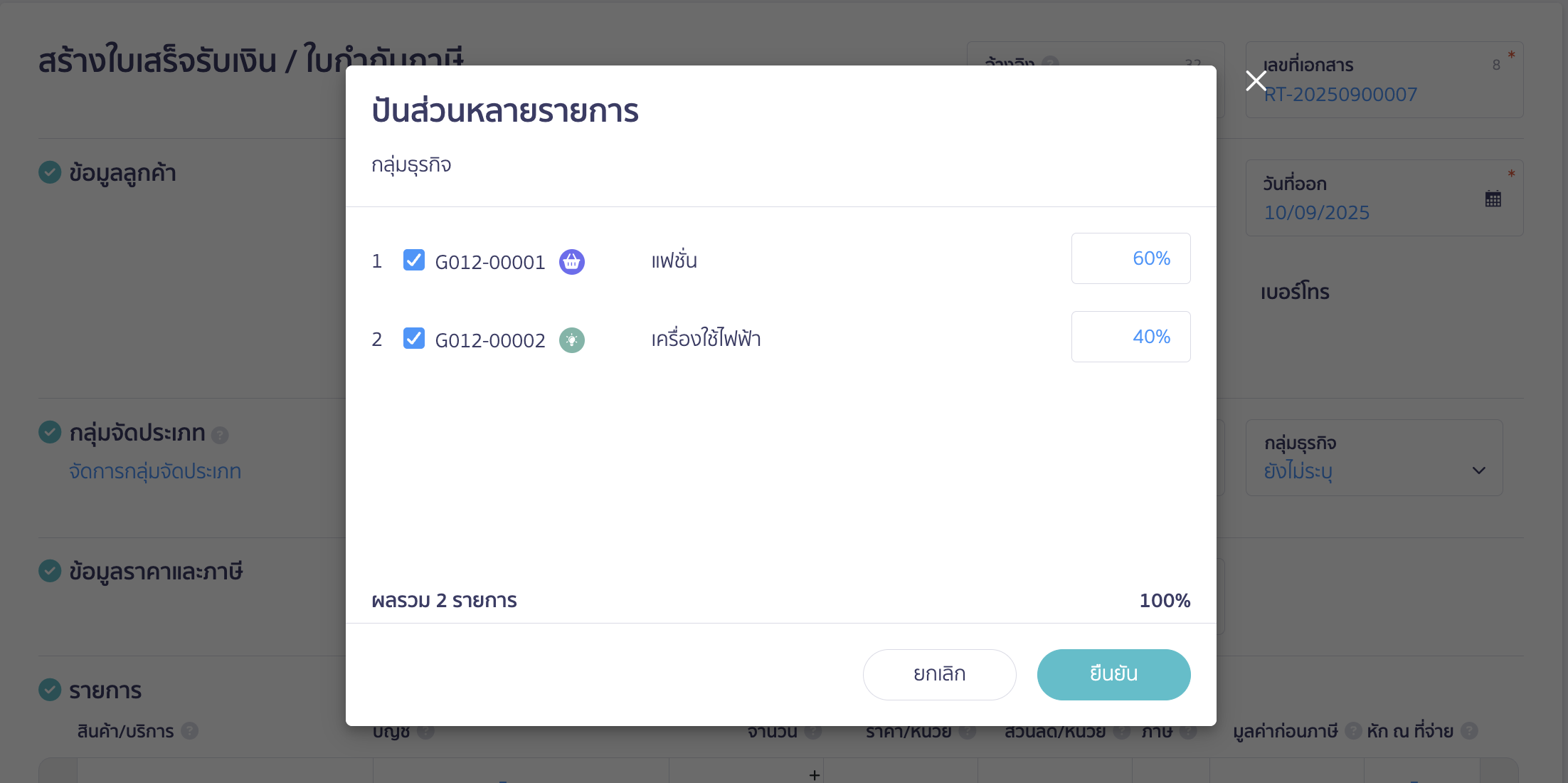Screen dimensions: 1568x783
Task: Click the green lightbulb icon beside G012-00002
Action: click(x=571, y=340)
